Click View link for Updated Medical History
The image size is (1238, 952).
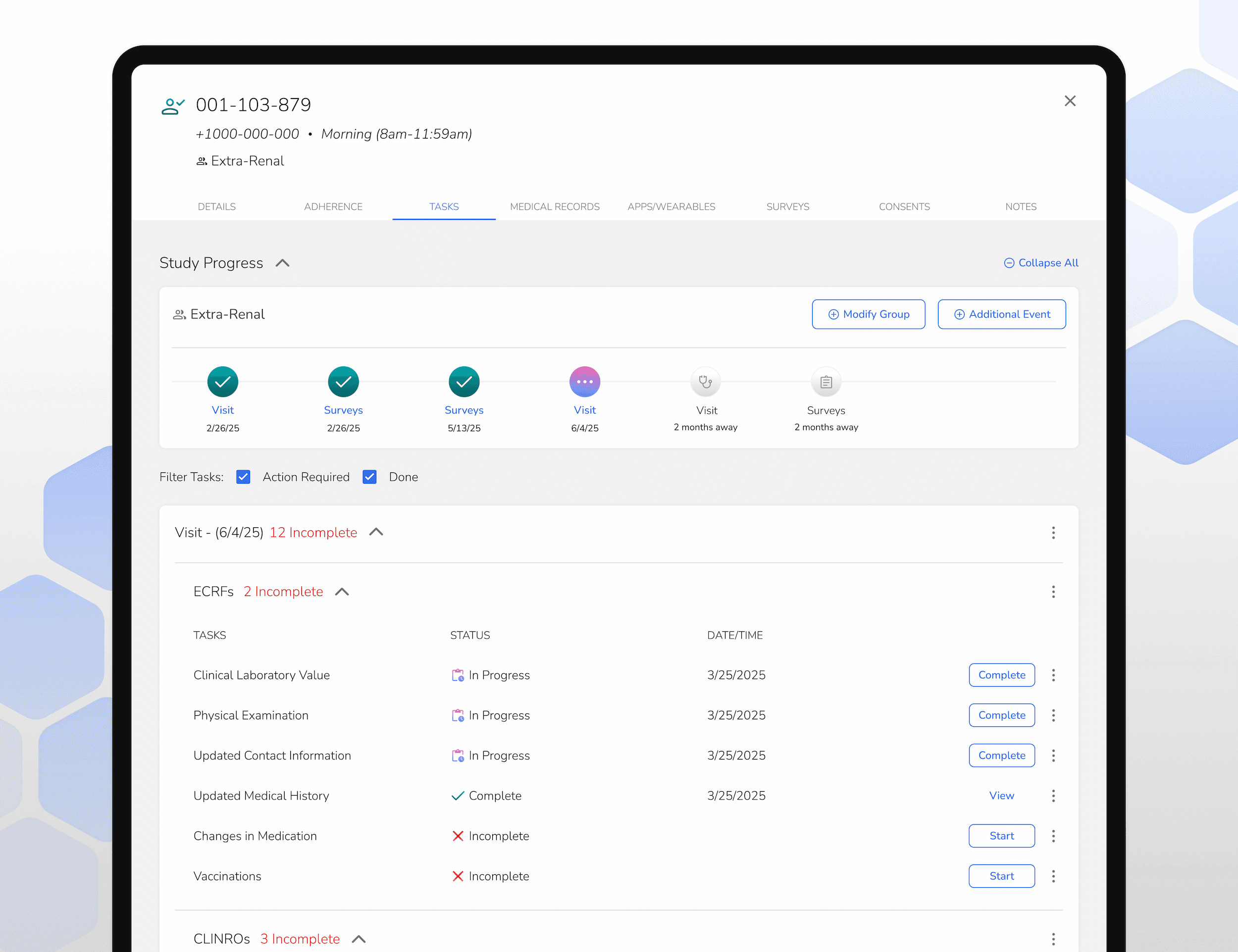point(1001,796)
